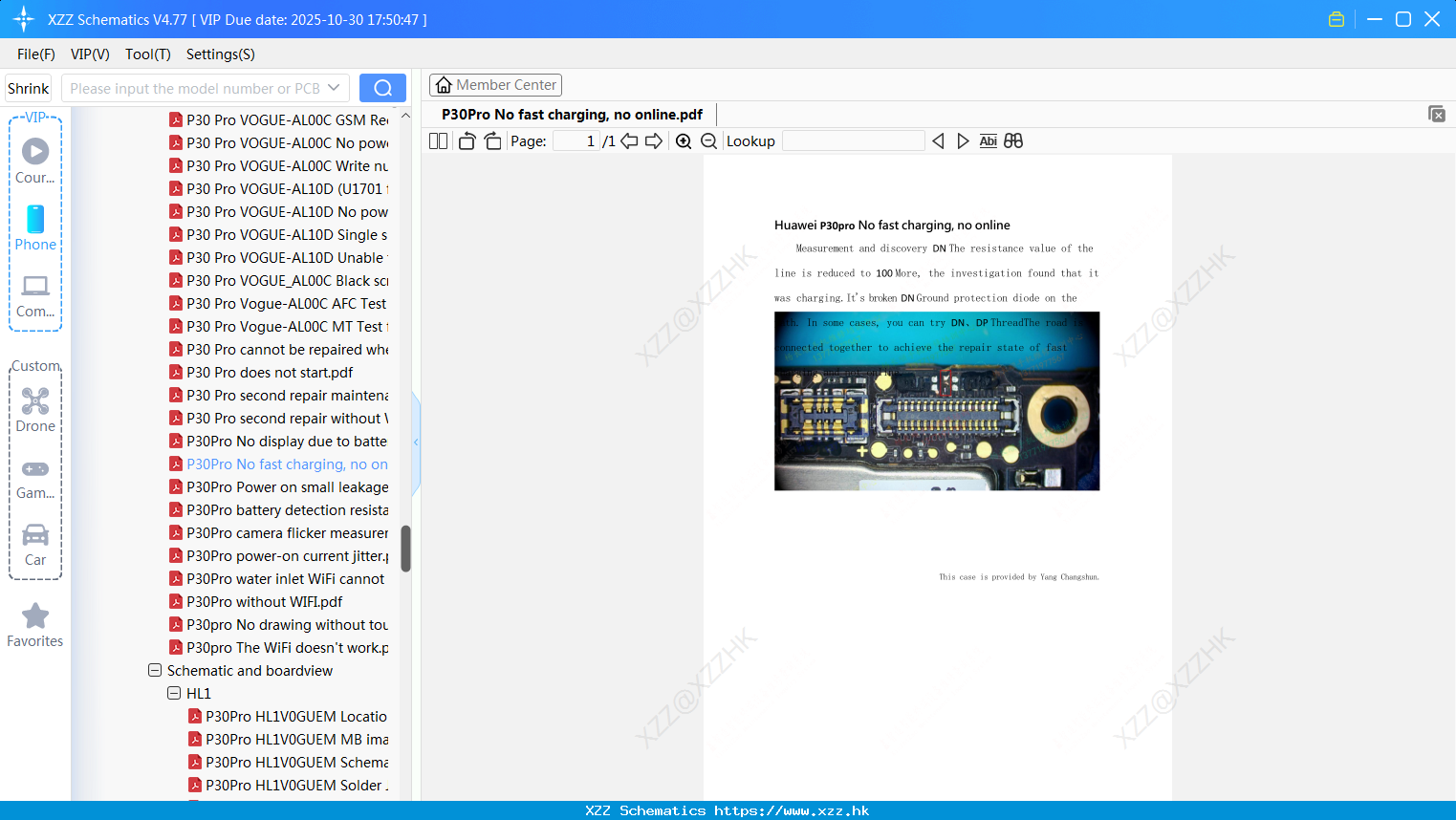1456x820 pixels.
Task: Zoom out of the PDF
Action: tap(709, 141)
